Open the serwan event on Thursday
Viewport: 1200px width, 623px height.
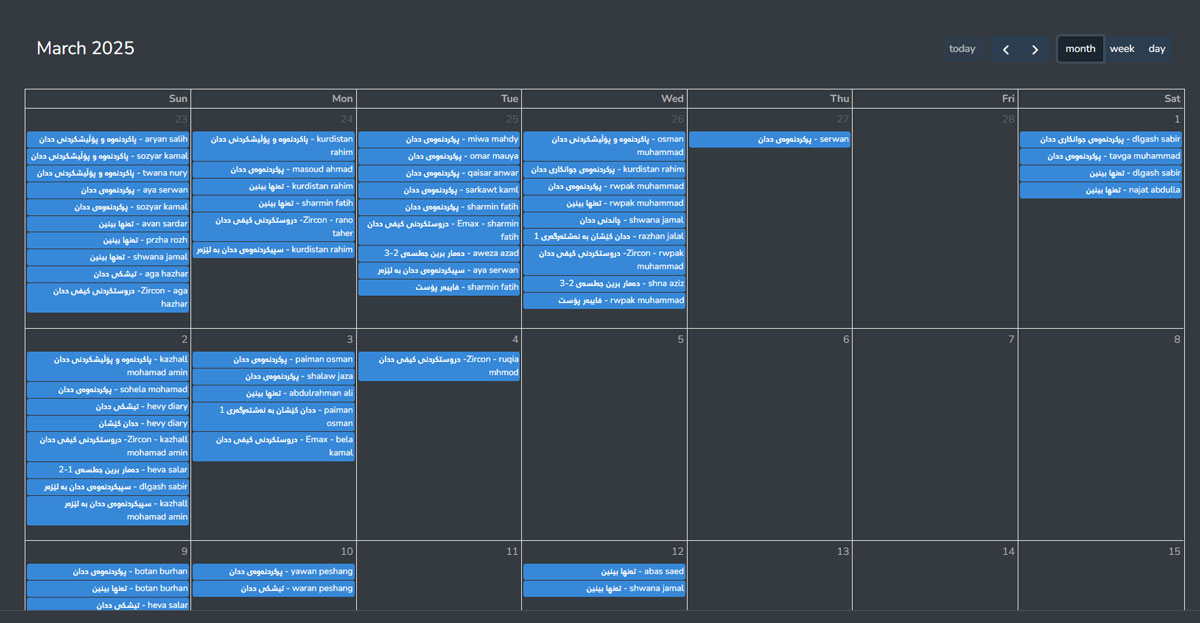pos(769,140)
